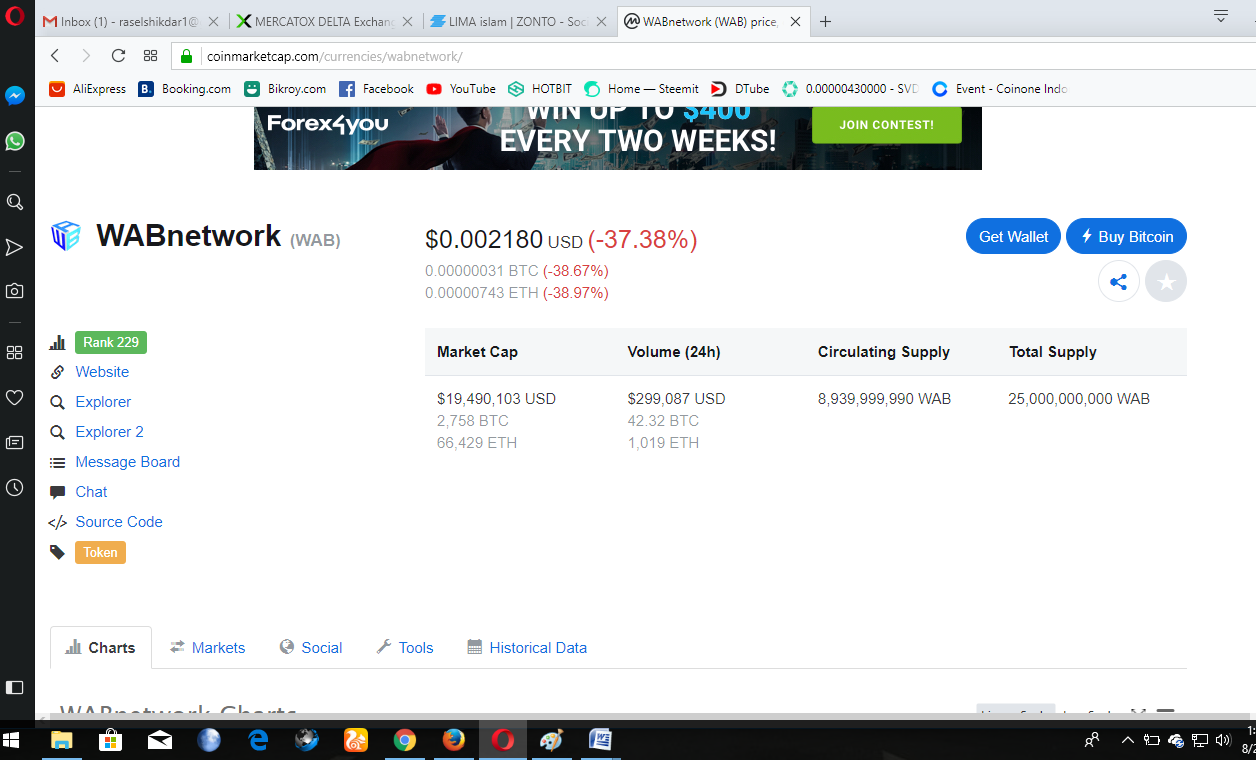Viewport: 1256px width, 770px height.
Task: Open the Windows Start menu
Action: [12, 741]
